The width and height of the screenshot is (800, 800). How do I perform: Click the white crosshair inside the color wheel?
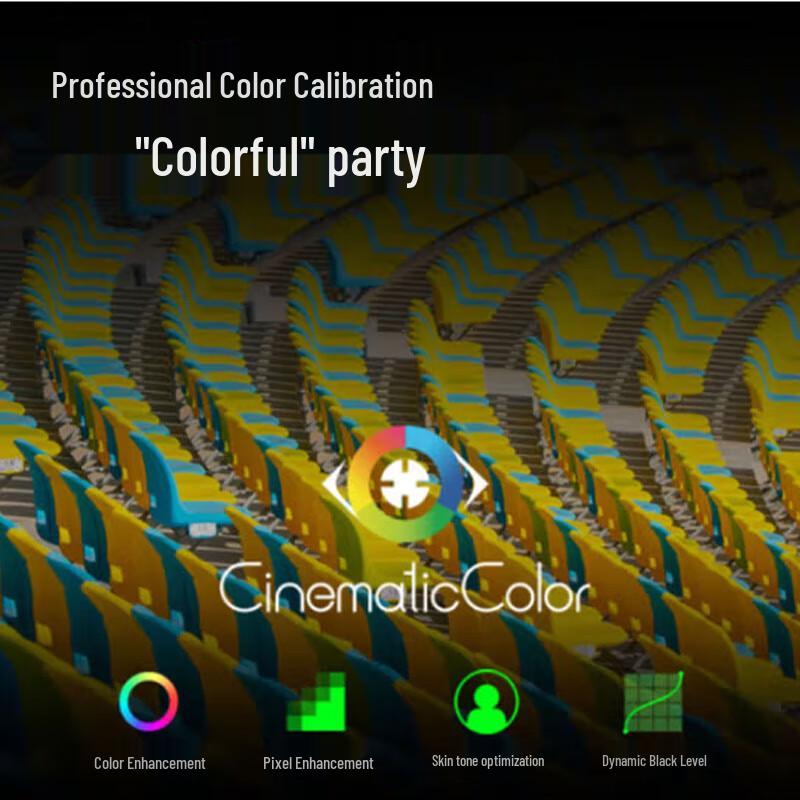click(x=404, y=485)
